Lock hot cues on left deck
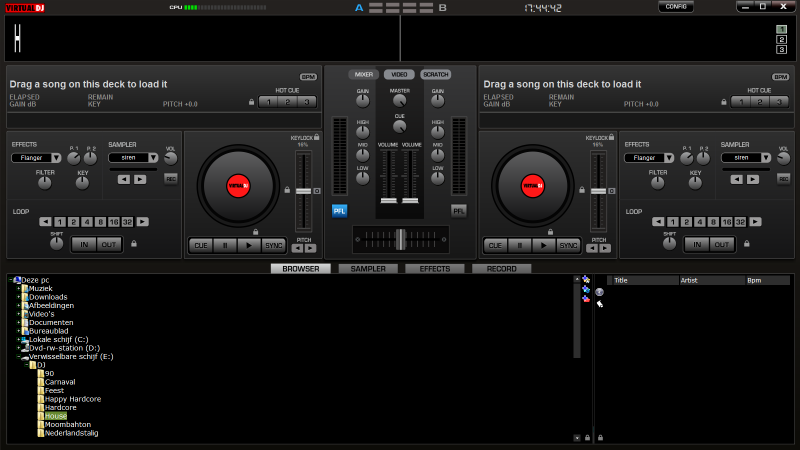This screenshot has width=800, height=450. pos(252,102)
